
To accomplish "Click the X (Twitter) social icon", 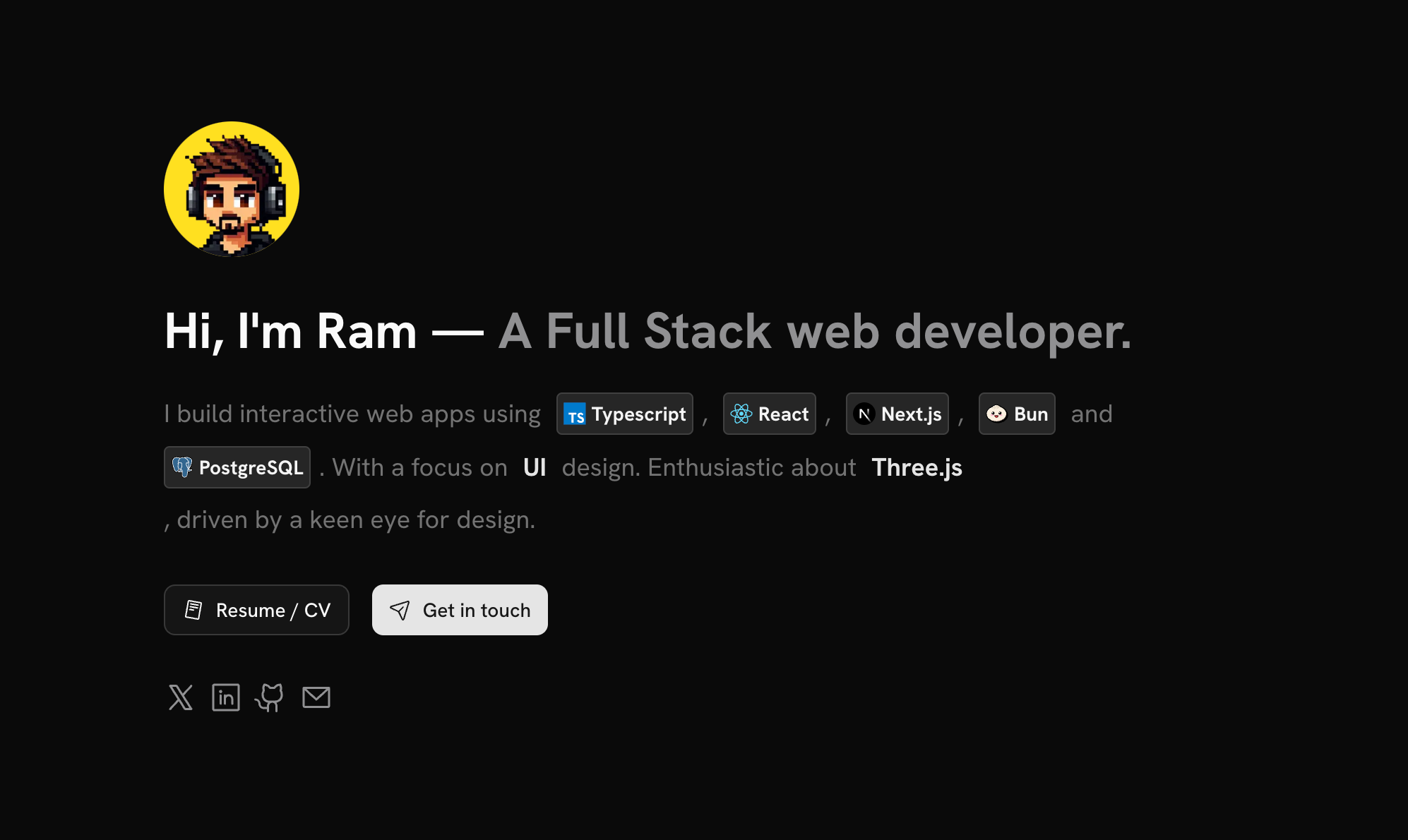I will pyautogui.click(x=181, y=697).
